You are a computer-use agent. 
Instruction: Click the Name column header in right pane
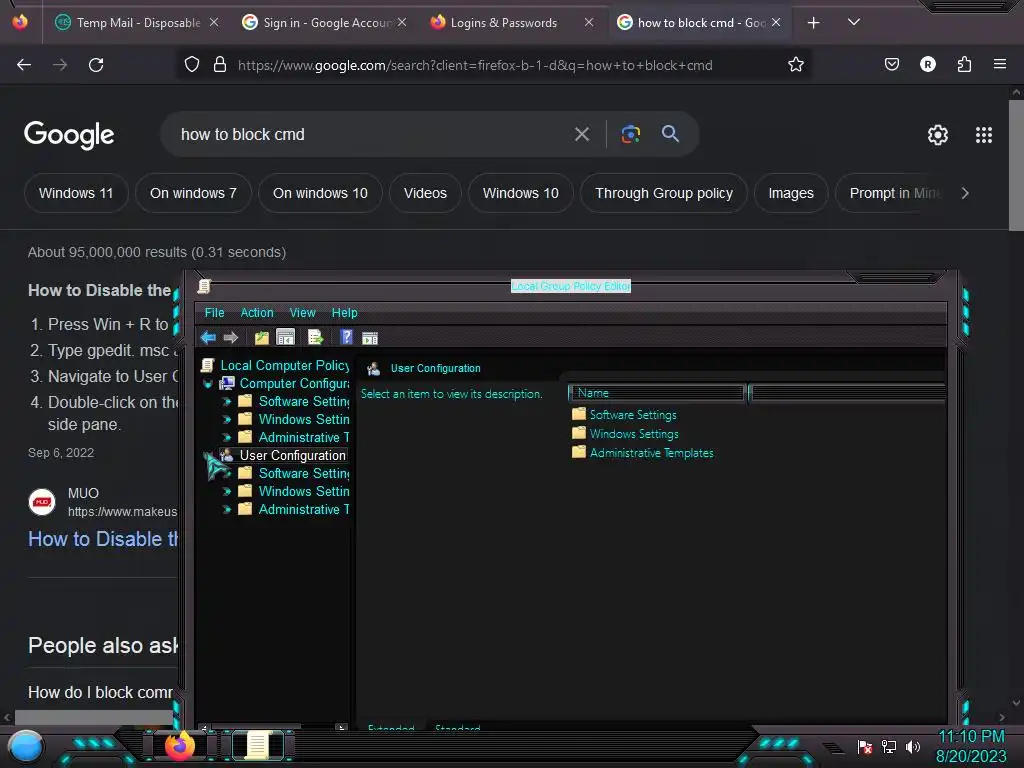coord(657,392)
